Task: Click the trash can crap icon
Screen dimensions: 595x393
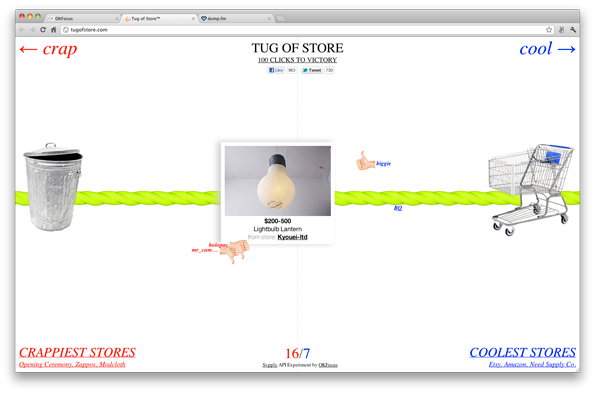Action: pyautogui.click(x=53, y=187)
